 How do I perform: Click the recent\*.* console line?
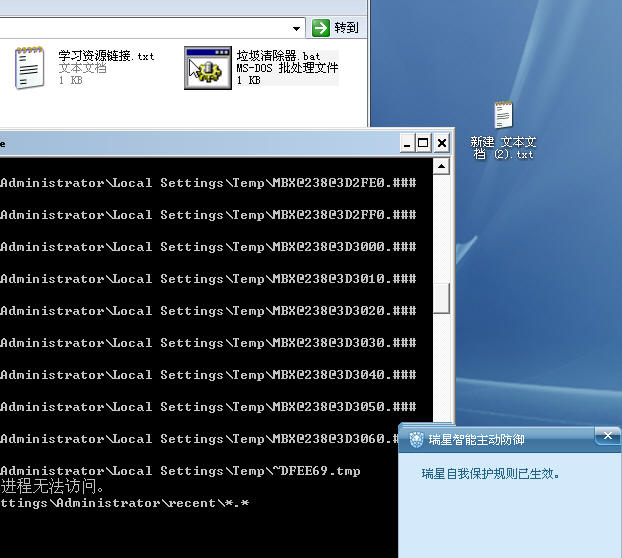[x=125, y=503]
